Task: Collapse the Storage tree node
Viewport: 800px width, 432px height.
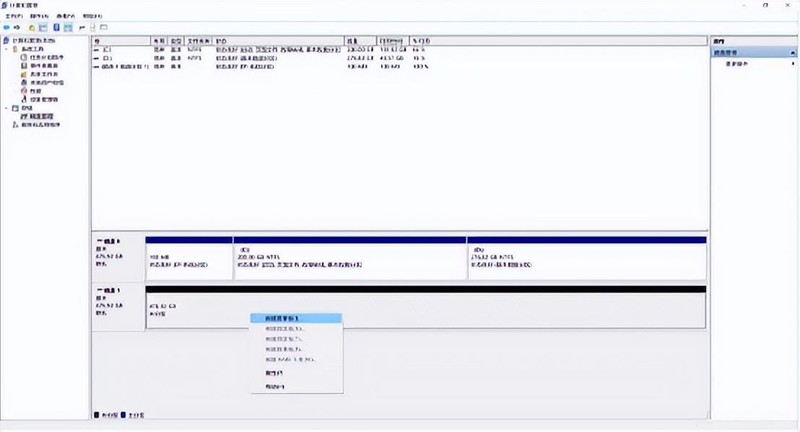Action: tap(7, 108)
